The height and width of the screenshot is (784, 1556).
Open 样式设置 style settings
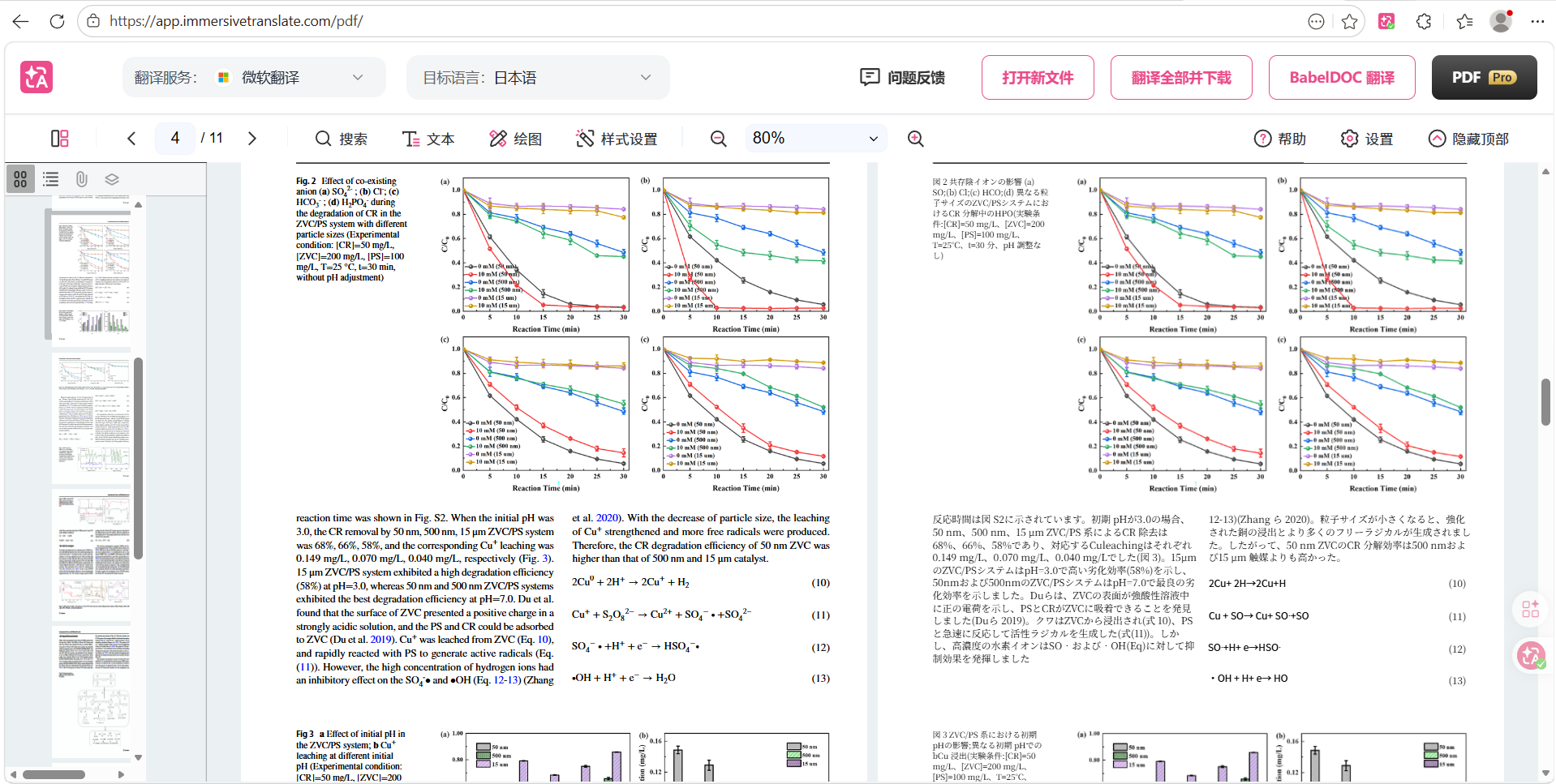point(617,139)
